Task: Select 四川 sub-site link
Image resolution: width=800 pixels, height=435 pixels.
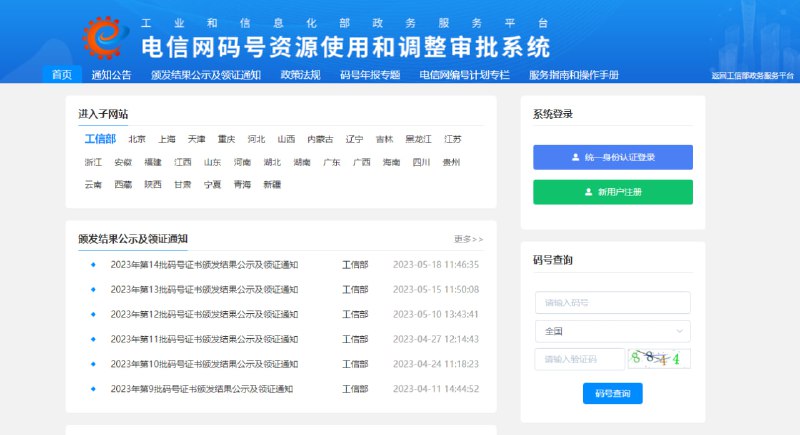Action: pos(421,162)
